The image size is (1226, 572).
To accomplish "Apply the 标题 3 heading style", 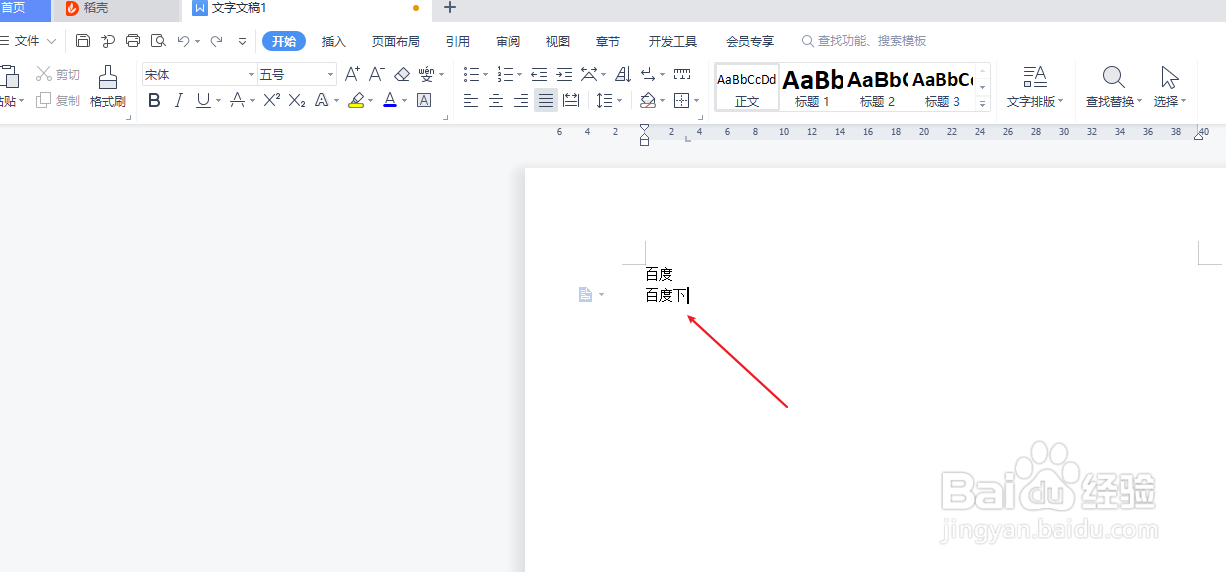I will [x=943, y=88].
